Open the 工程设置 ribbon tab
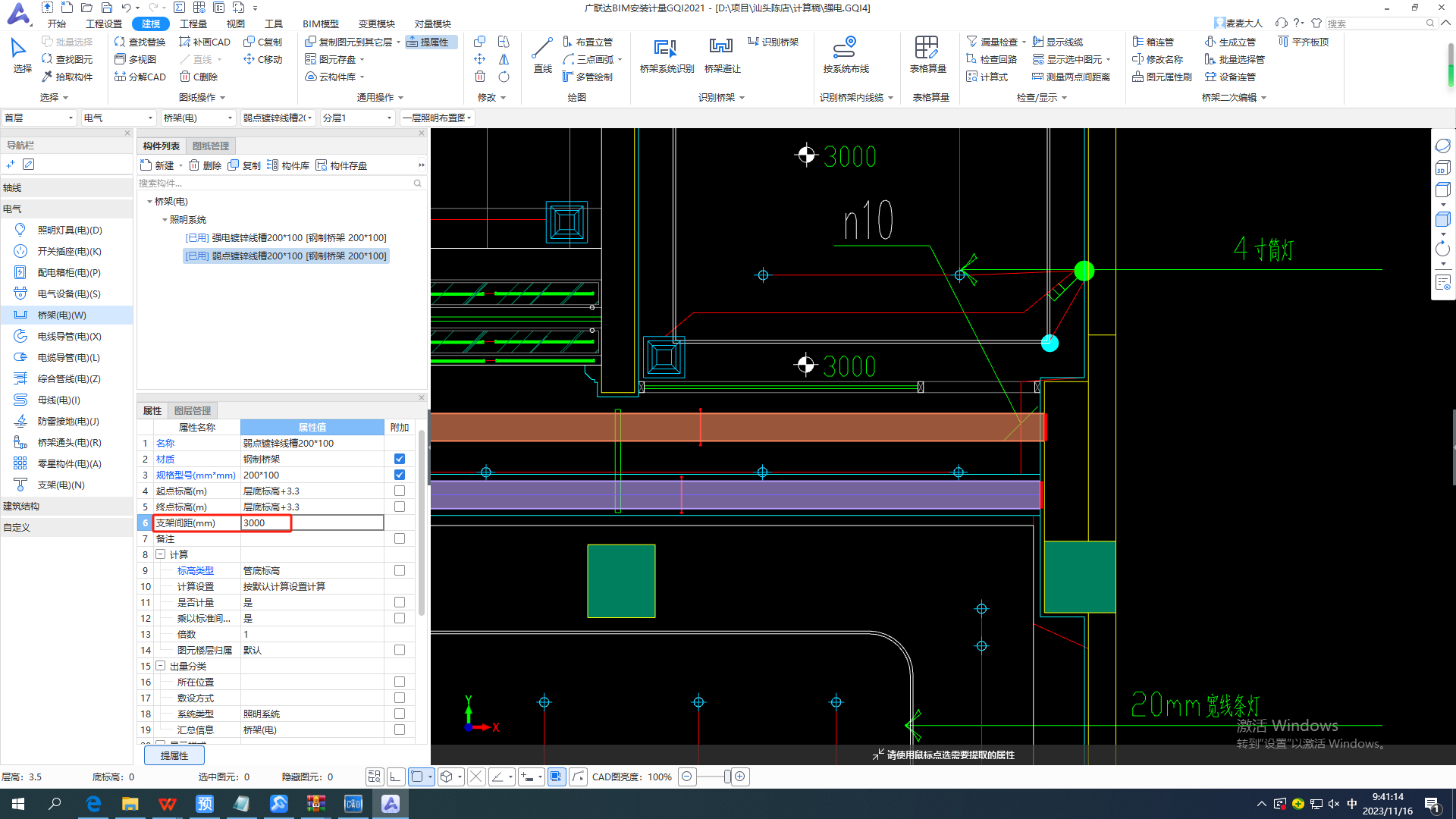Viewport: 1456px width, 819px height. [104, 24]
